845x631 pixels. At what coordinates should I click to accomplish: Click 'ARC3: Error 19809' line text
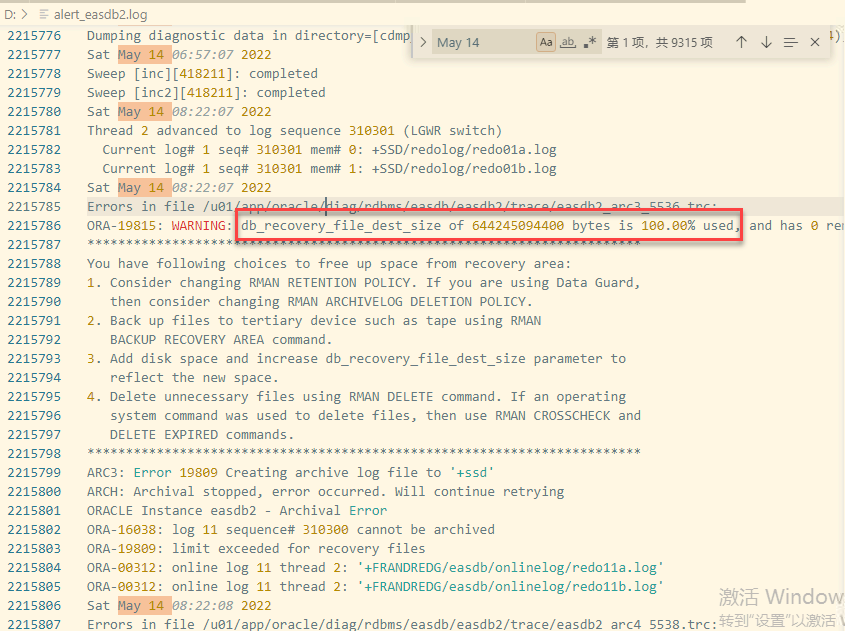[x=290, y=473]
